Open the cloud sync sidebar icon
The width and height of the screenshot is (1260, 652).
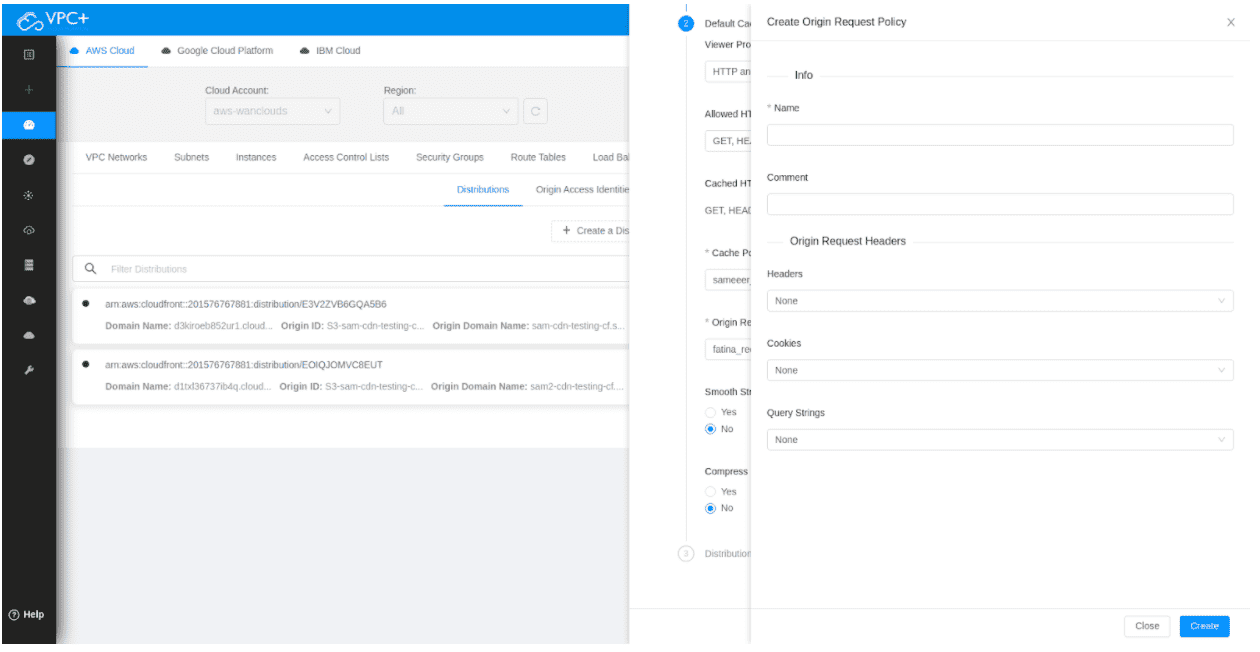point(29,230)
